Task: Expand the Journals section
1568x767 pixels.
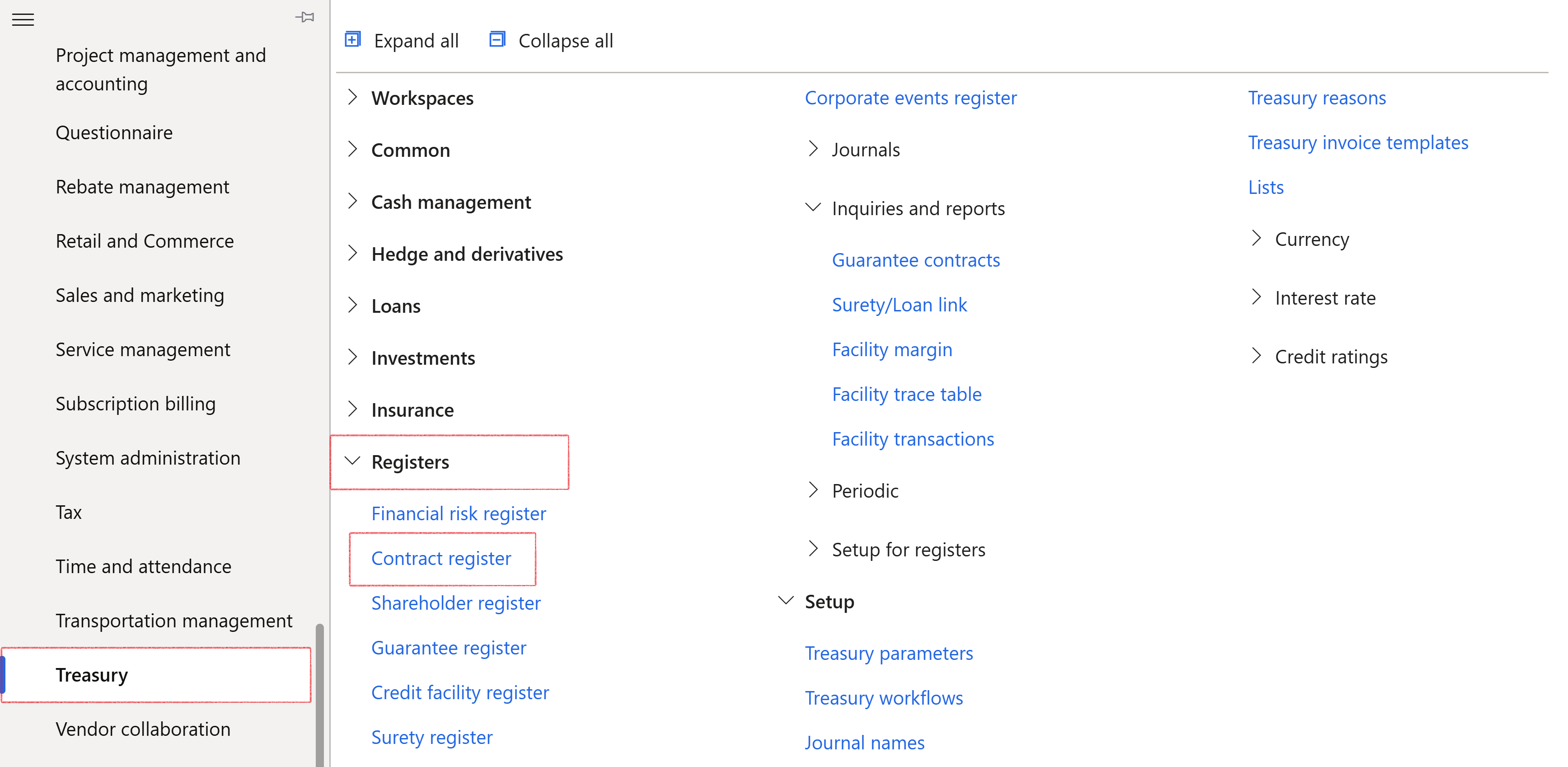Action: click(x=813, y=149)
